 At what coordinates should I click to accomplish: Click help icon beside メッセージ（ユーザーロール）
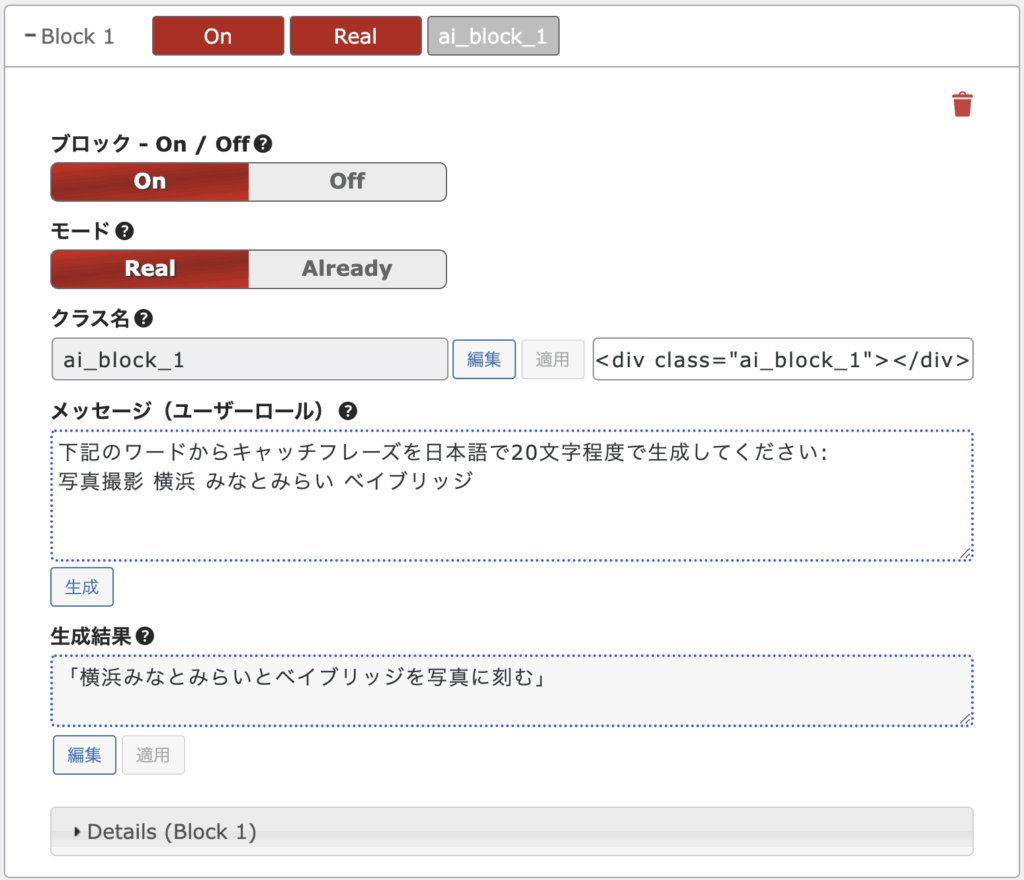[348, 411]
